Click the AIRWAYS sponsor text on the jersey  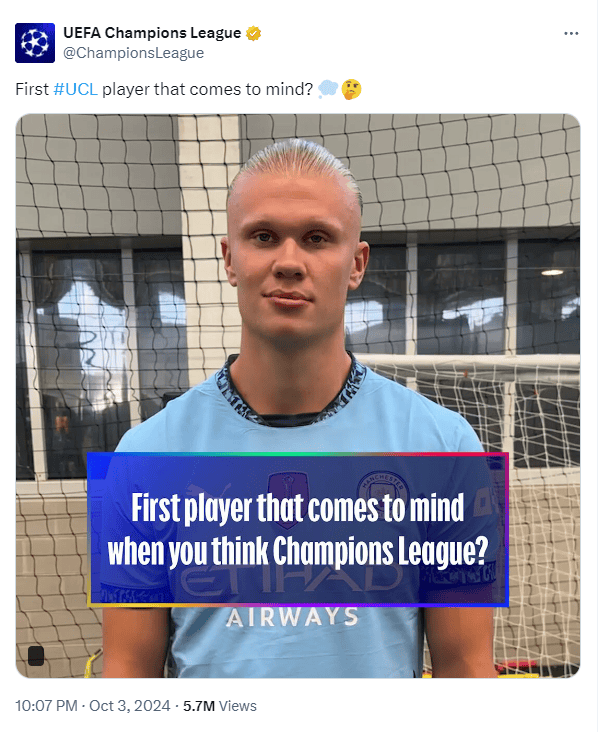coord(292,618)
